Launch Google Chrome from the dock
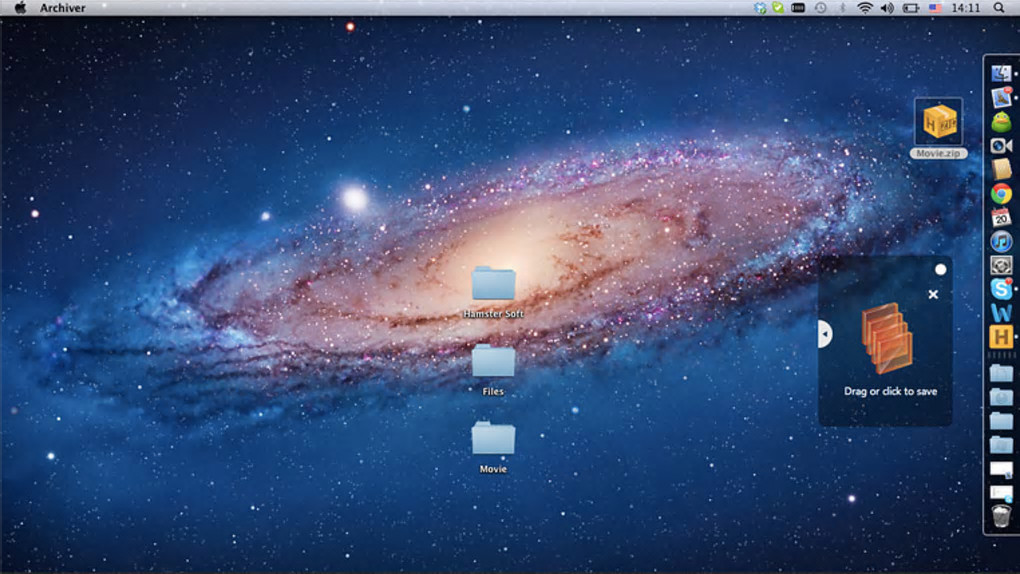The height and width of the screenshot is (574, 1020). point(1001,194)
